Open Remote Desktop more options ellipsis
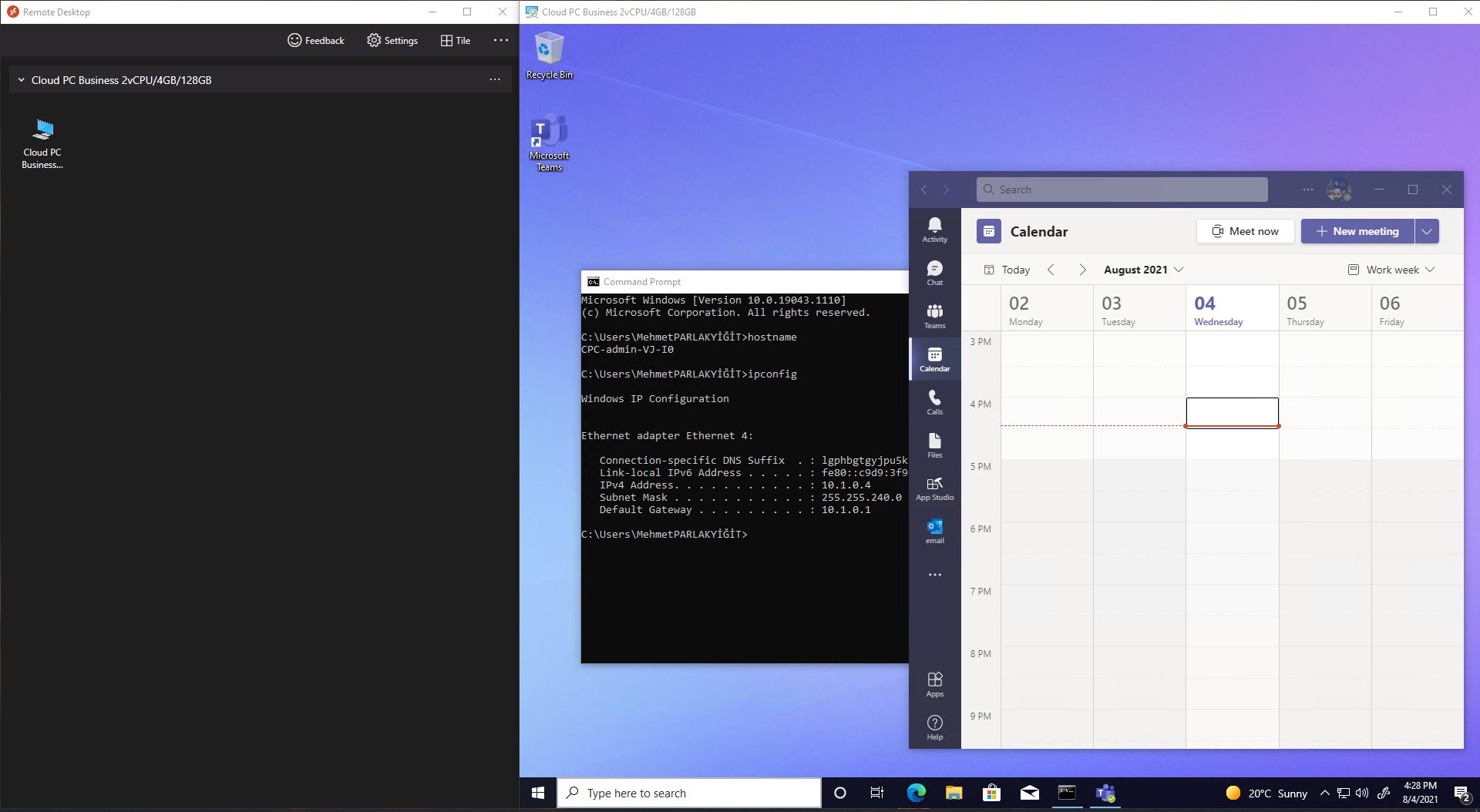The width and height of the screenshot is (1480, 812). tap(501, 40)
